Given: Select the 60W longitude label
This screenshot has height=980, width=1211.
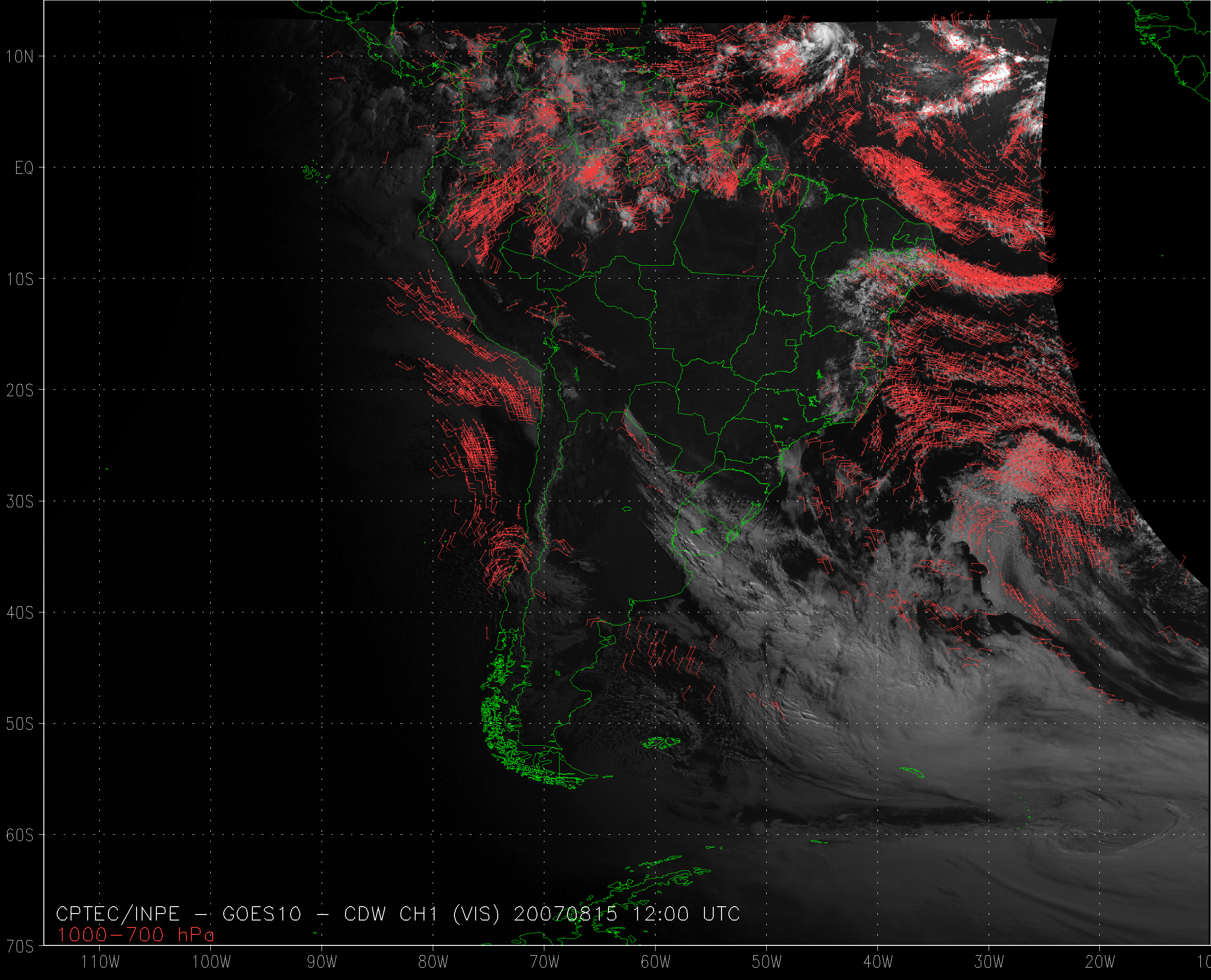Looking at the screenshot, I should [x=656, y=962].
